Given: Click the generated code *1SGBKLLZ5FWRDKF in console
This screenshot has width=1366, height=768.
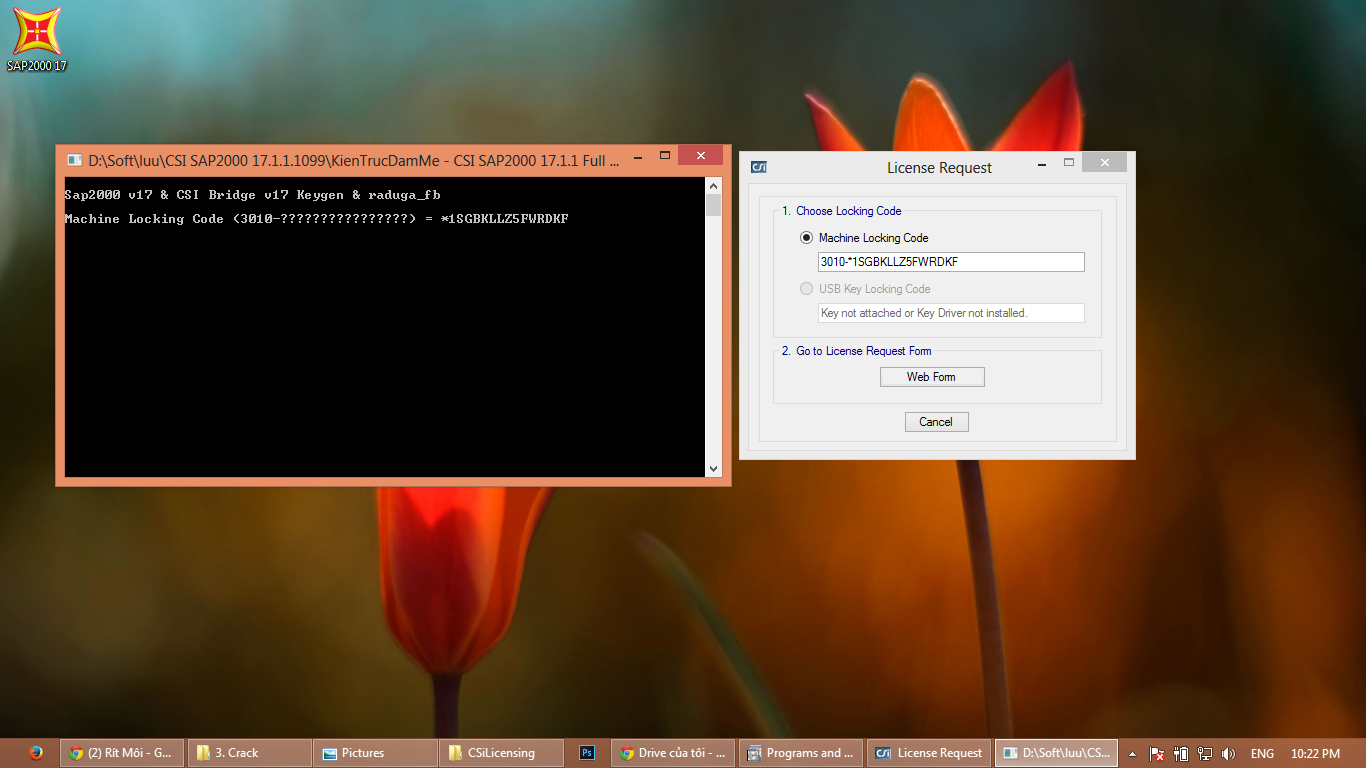Looking at the screenshot, I should 504,219.
